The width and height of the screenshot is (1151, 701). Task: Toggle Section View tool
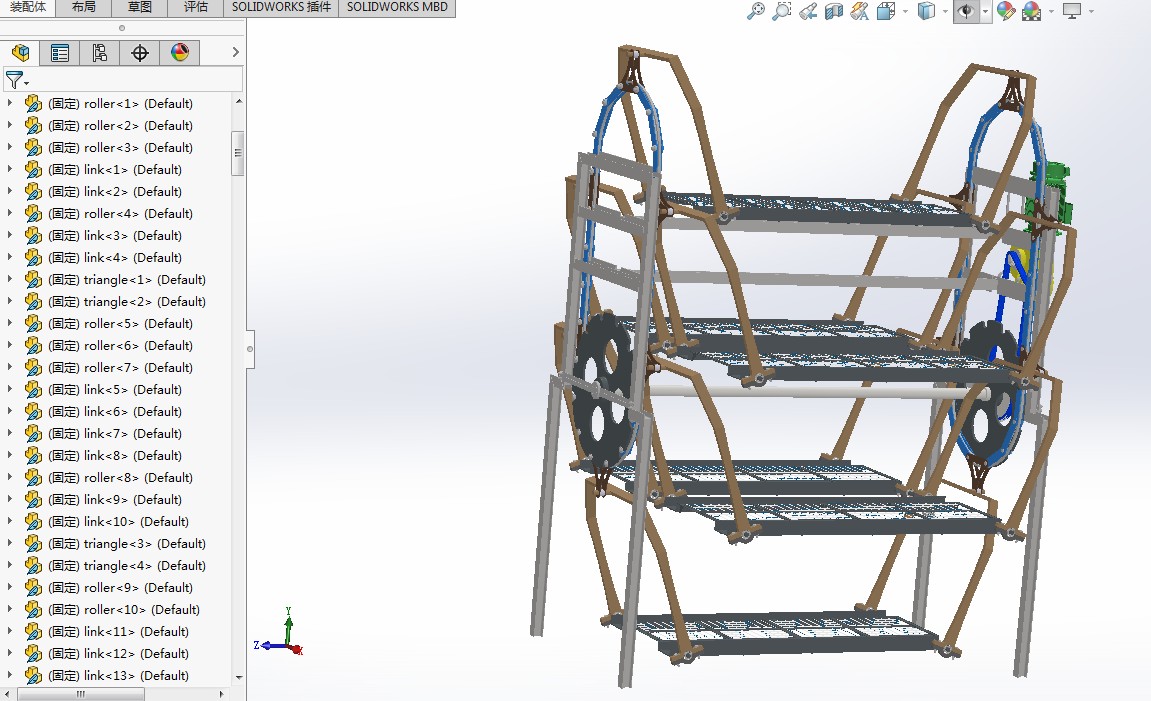coord(834,11)
